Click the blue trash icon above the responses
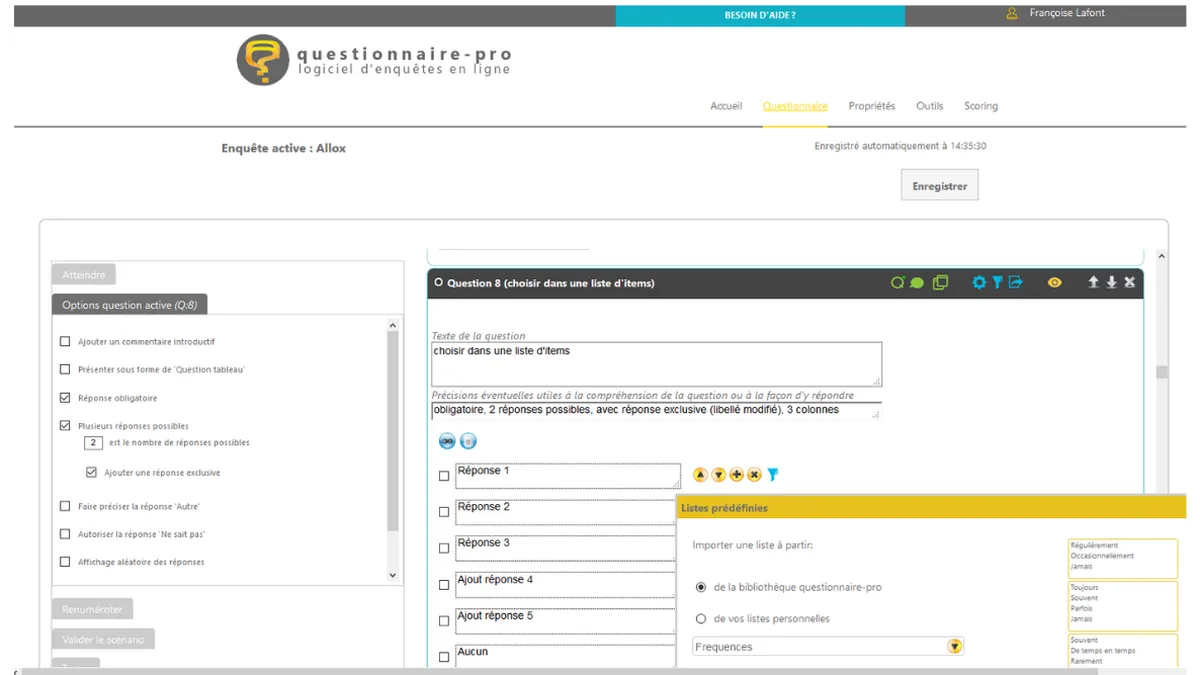Viewport: 1200px width, 675px height. coord(468,441)
